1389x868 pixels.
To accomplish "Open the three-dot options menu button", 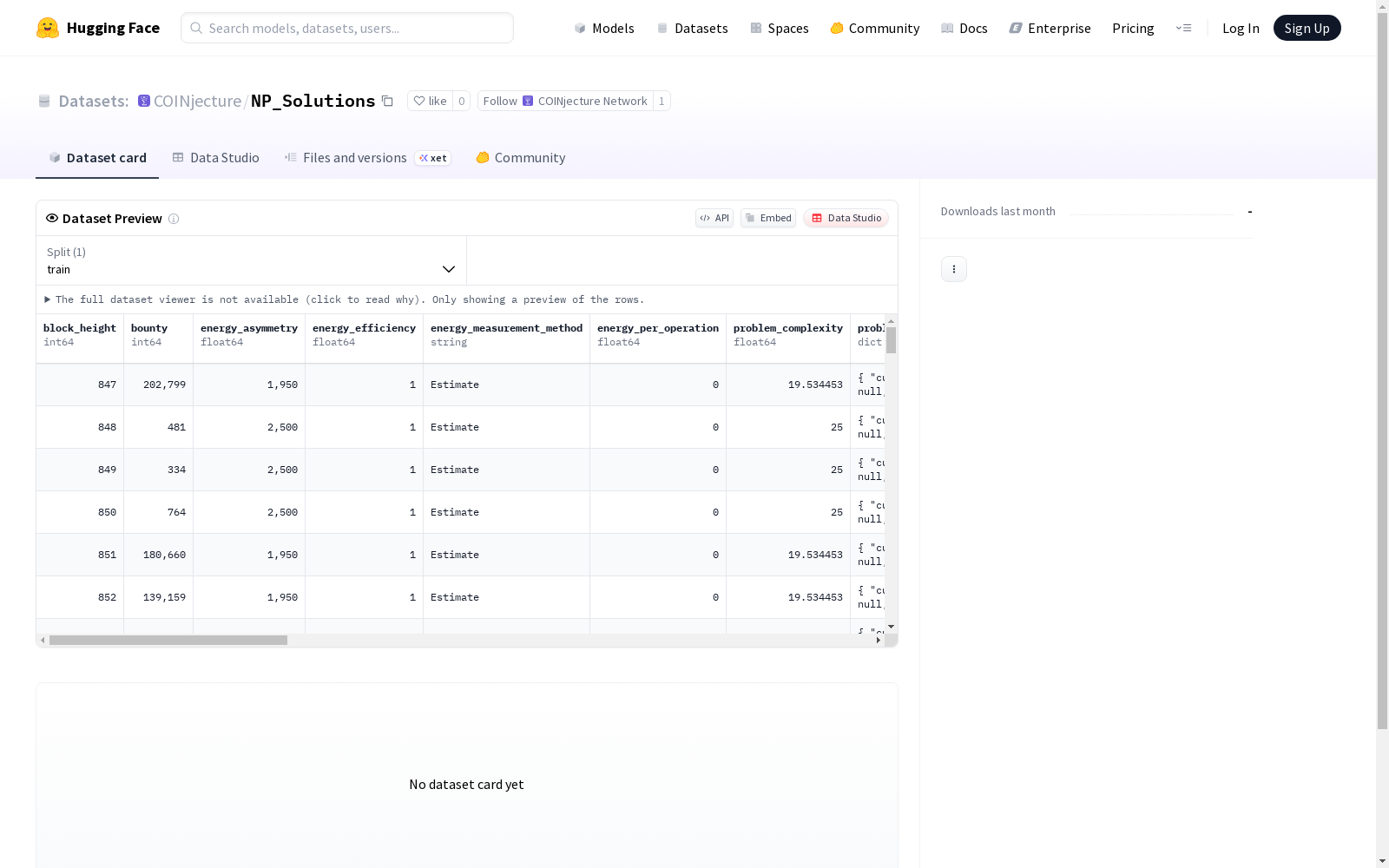I will point(954,269).
